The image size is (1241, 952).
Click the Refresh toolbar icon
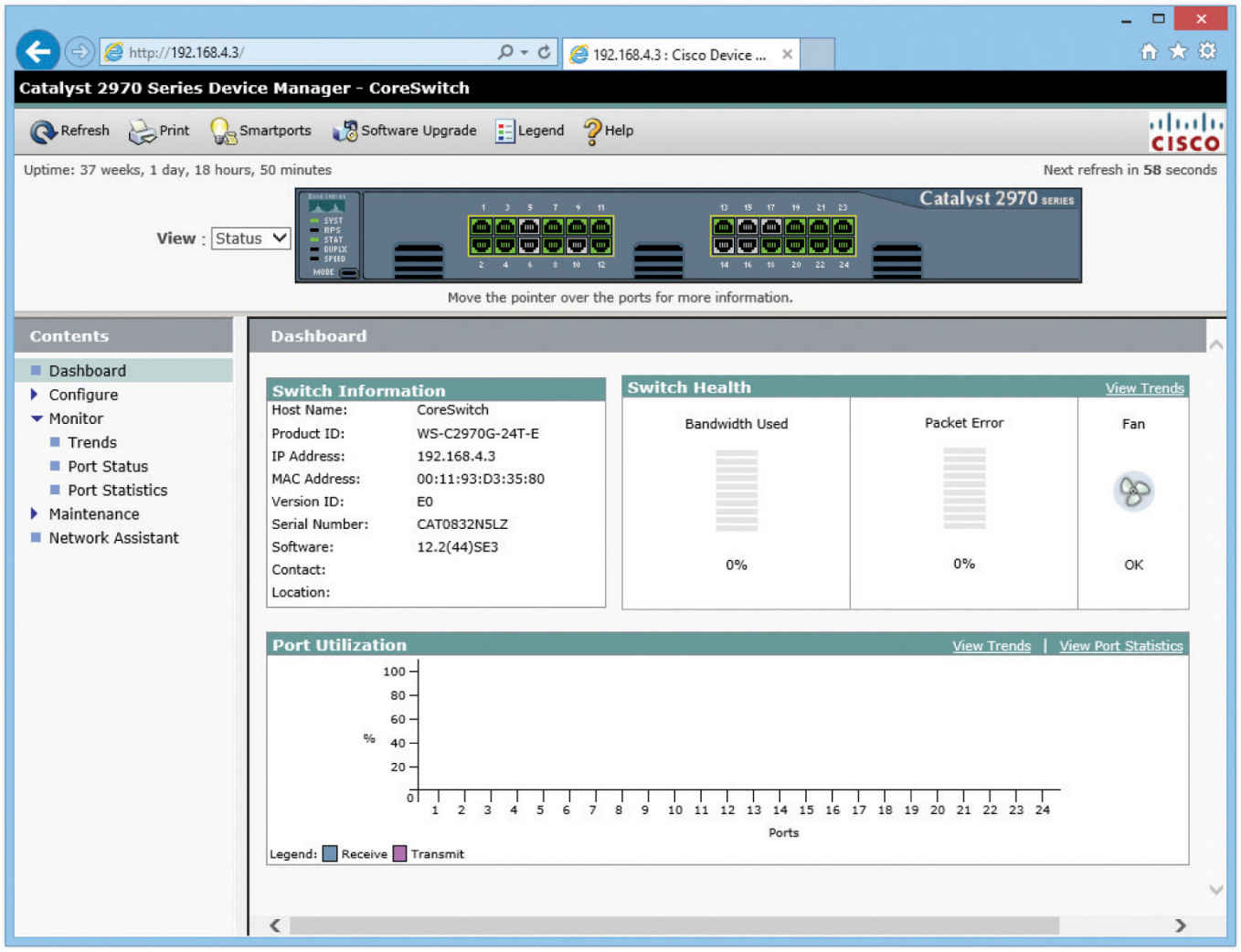coord(43,132)
